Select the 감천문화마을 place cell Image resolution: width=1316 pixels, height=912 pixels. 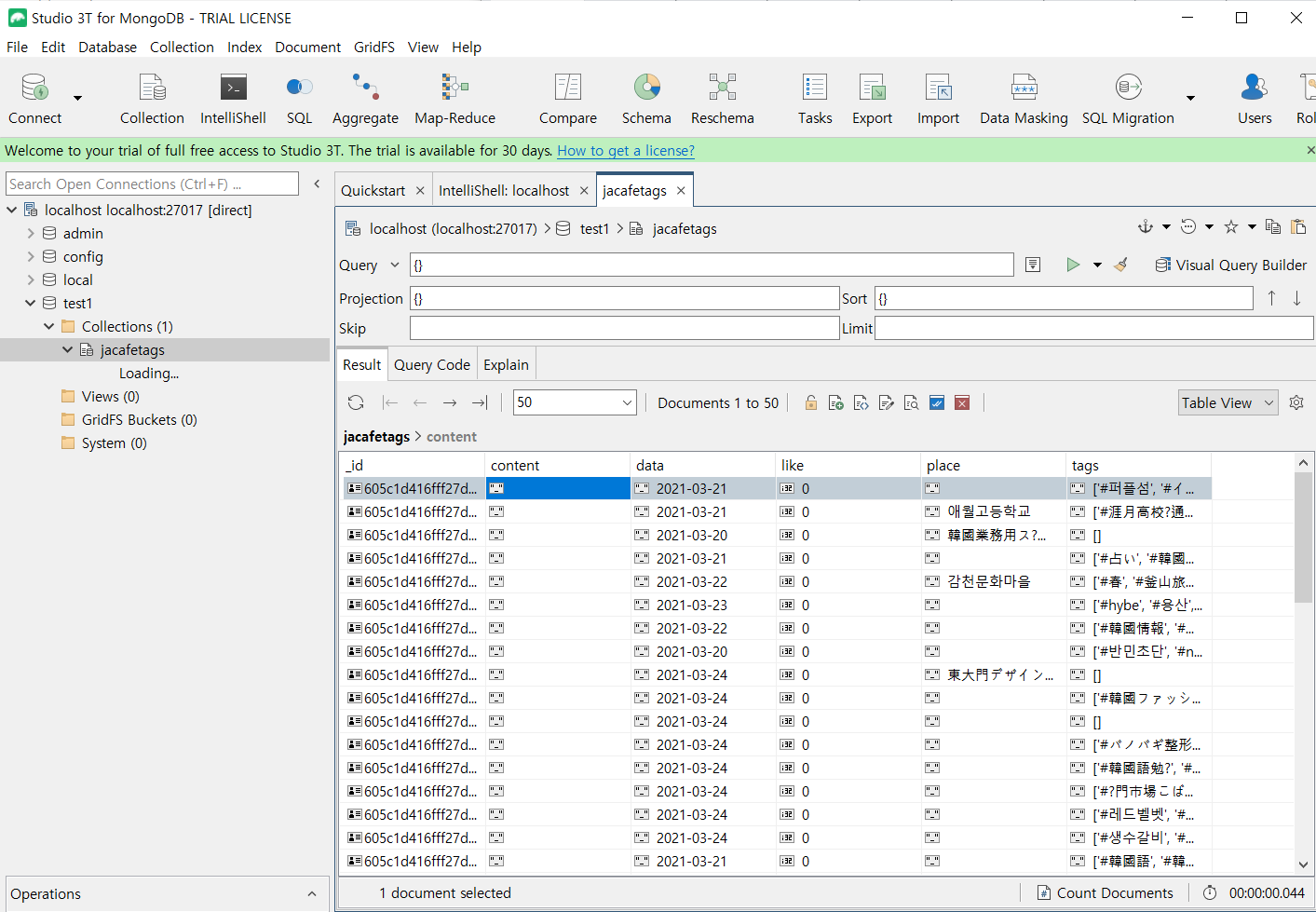(x=994, y=581)
